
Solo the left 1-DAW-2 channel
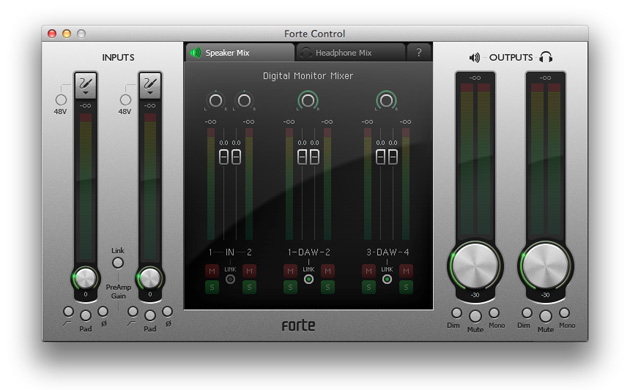click(x=290, y=287)
